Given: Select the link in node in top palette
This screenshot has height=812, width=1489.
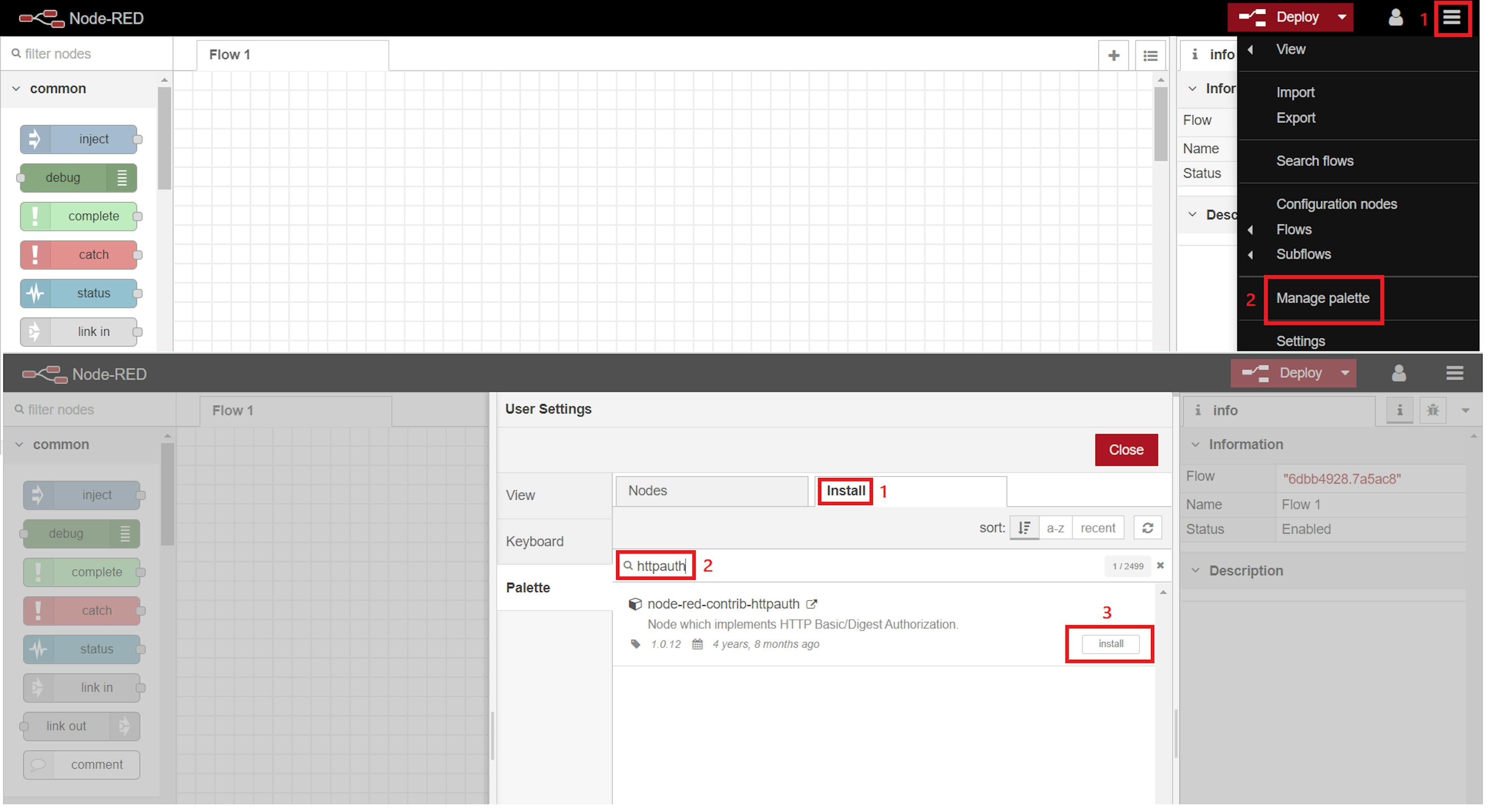Looking at the screenshot, I should coord(79,332).
